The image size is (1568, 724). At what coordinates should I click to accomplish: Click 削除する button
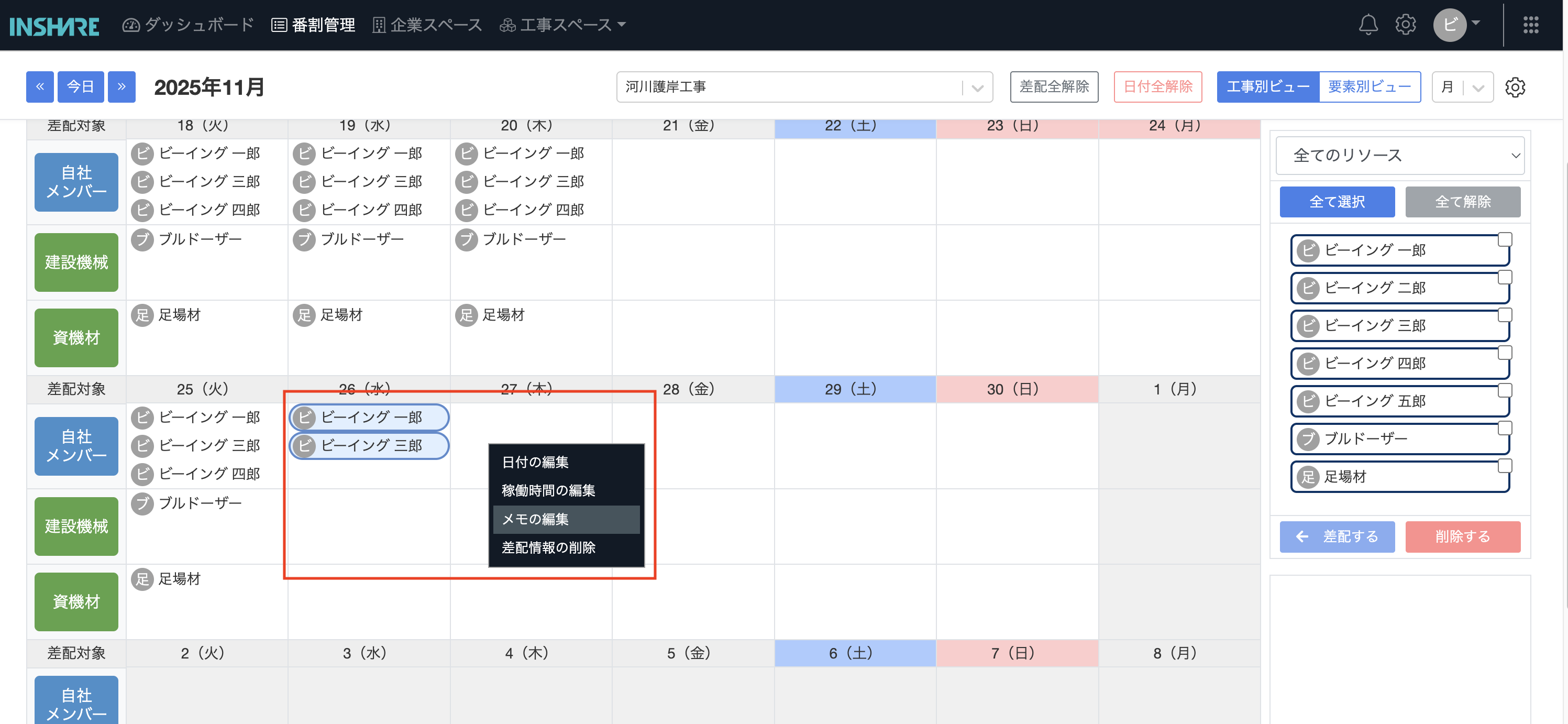click(1463, 536)
